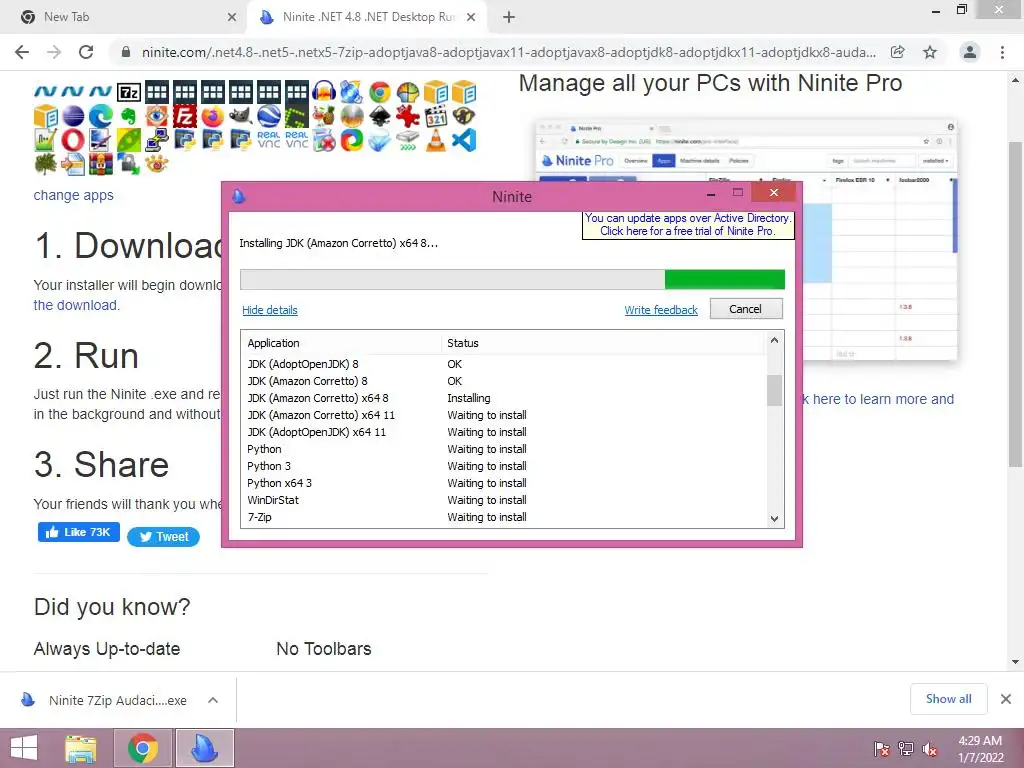Click the GIMP mascot icon
This screenshot has width=1024, height=768.
click(240, 116)
